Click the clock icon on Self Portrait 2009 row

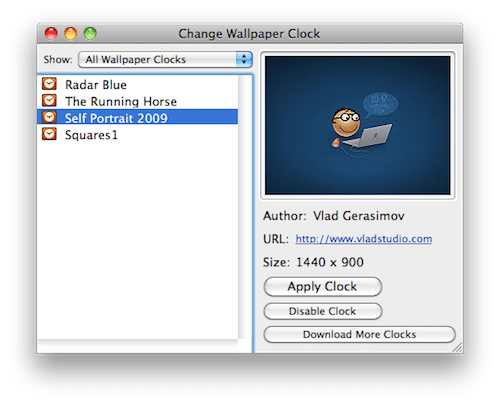click(49, 117)
